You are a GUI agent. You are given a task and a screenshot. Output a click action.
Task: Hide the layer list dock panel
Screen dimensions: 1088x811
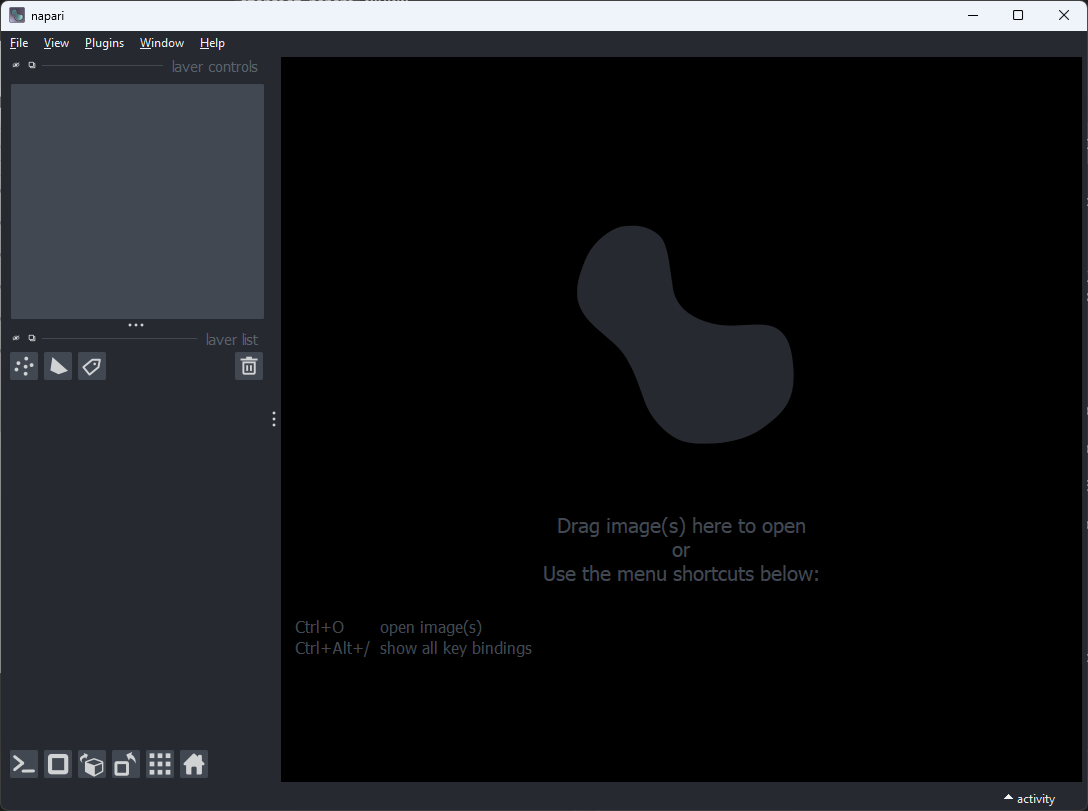click(16, 339)
